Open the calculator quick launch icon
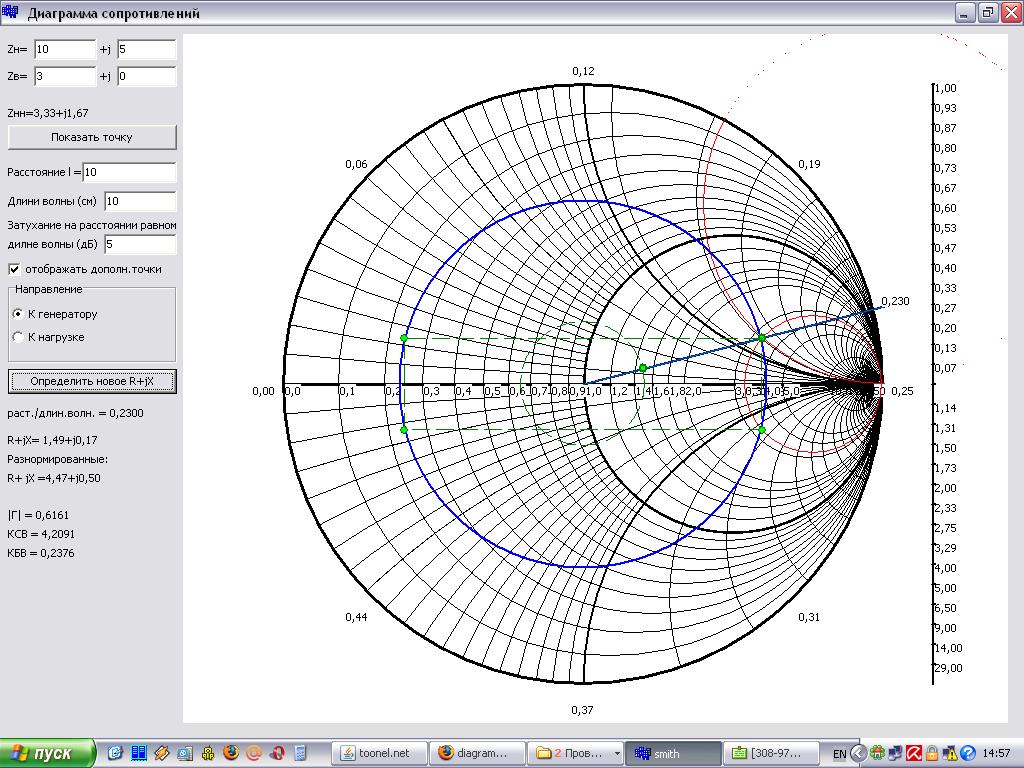 point(299,753)
